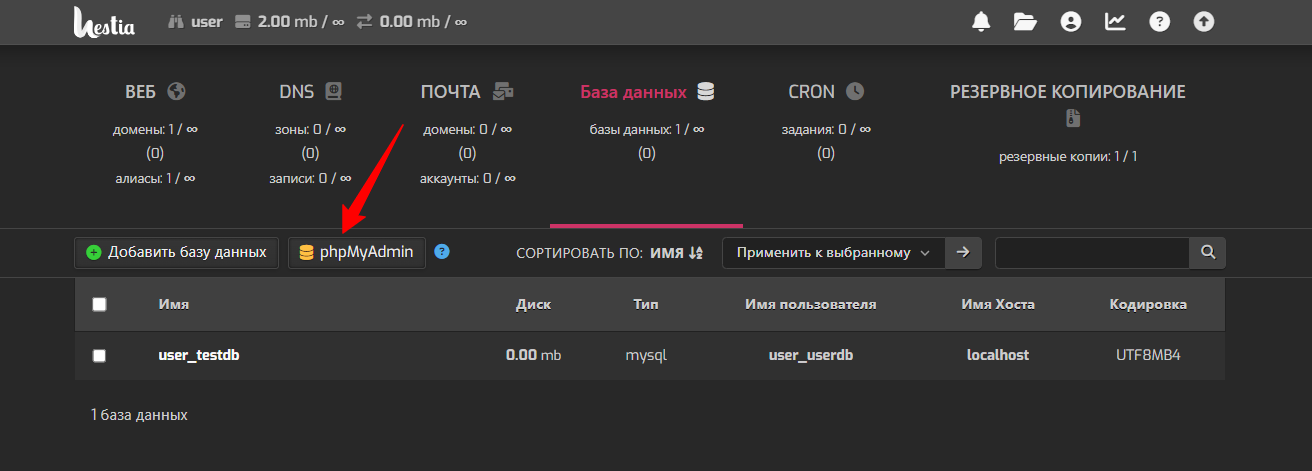Open the file manager folder icon

pyautogui.click(x=1025, y=21)
